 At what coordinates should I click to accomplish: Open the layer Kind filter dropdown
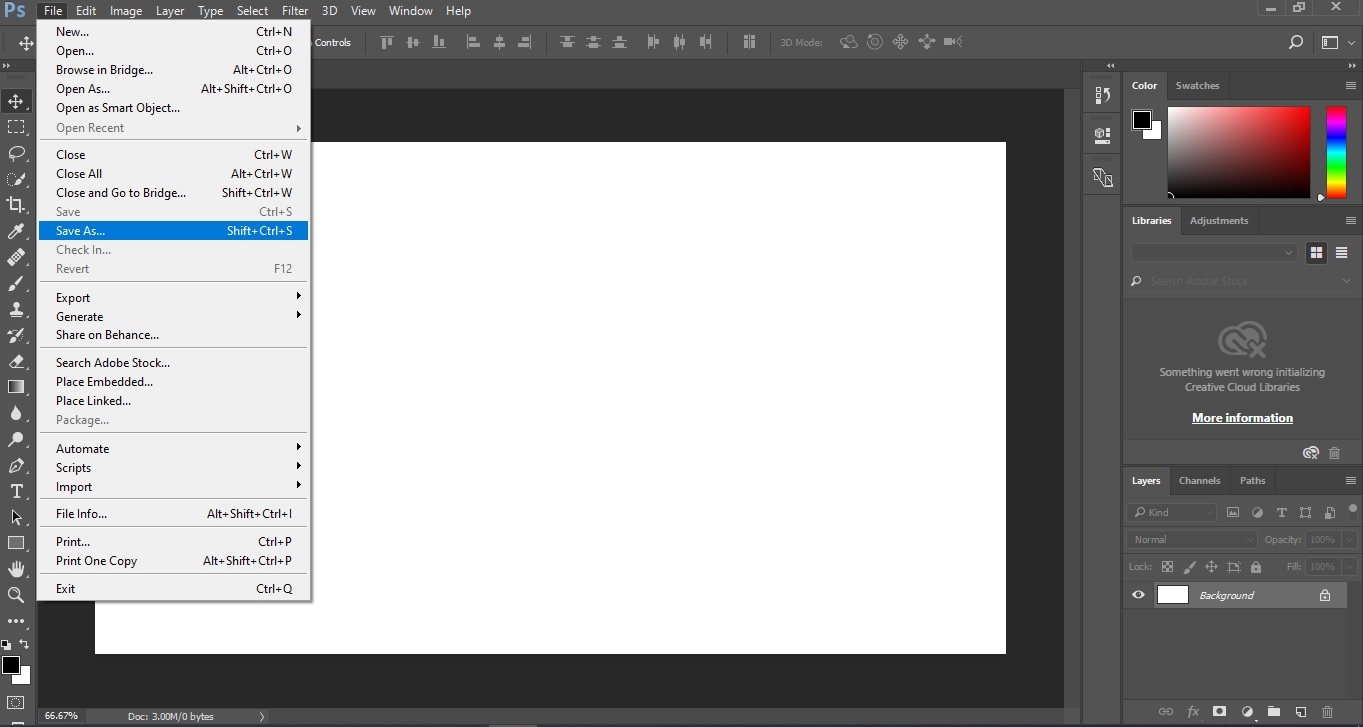pyautogui.click(x=1172, y=512)
